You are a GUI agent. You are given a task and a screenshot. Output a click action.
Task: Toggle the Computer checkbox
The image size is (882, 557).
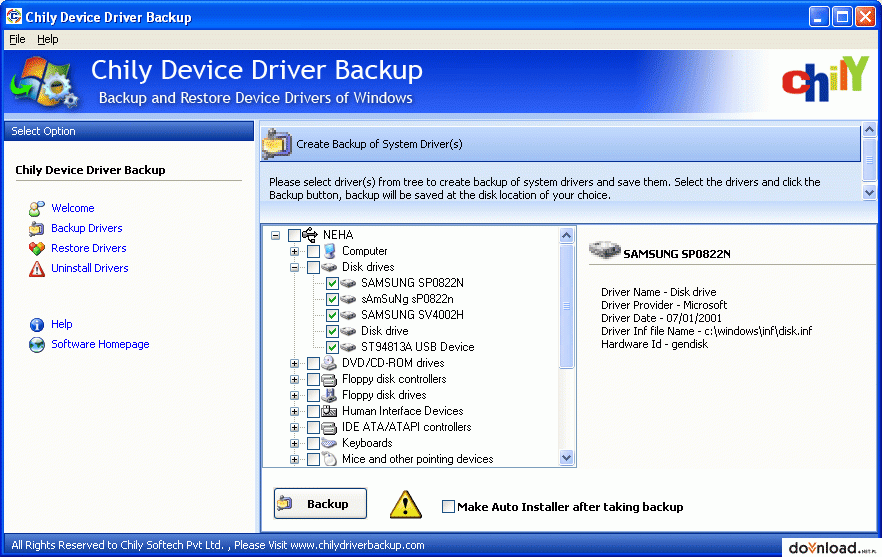coord(313,251)
